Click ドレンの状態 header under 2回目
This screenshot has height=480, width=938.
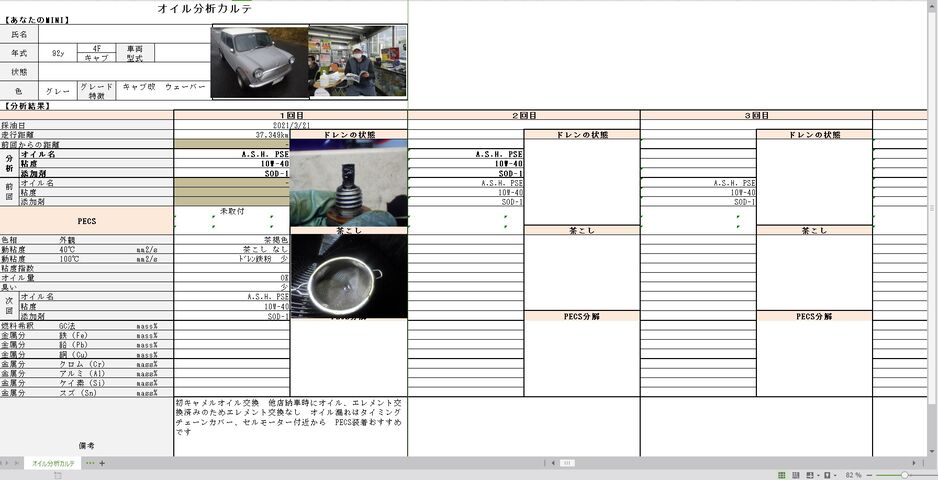click(x=582, y=135)
